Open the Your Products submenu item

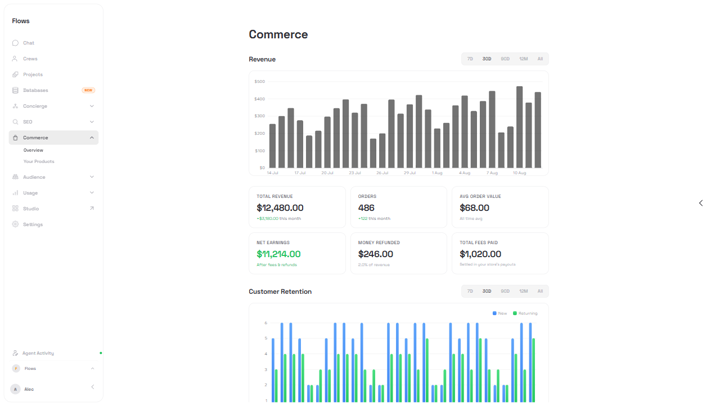click(x=39, y=162)
